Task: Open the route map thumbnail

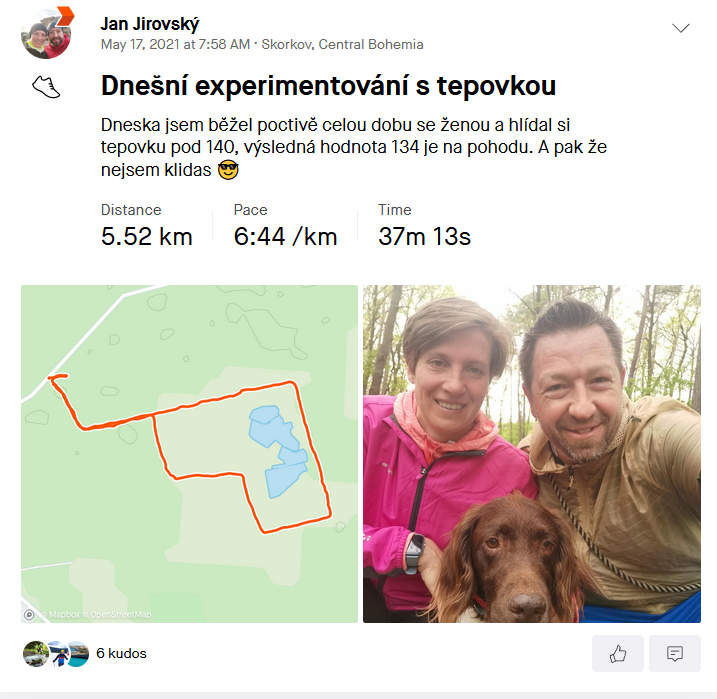Action: pos(189,454)
